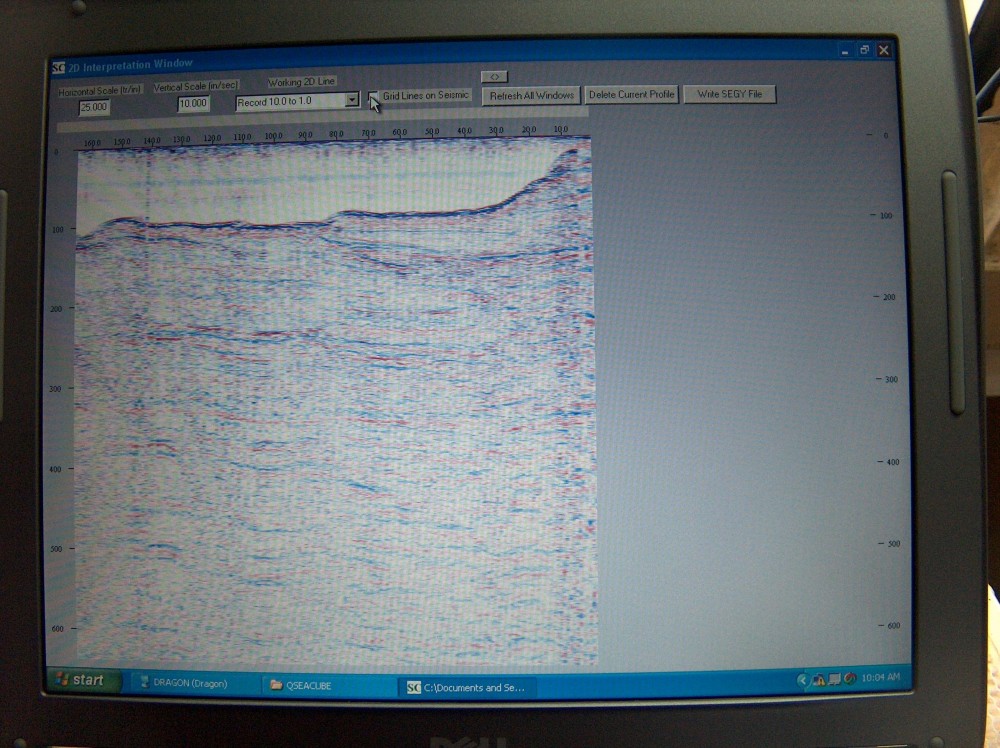
Task: Restore down the 2D Interpretation Window
Action: (864, 50)
